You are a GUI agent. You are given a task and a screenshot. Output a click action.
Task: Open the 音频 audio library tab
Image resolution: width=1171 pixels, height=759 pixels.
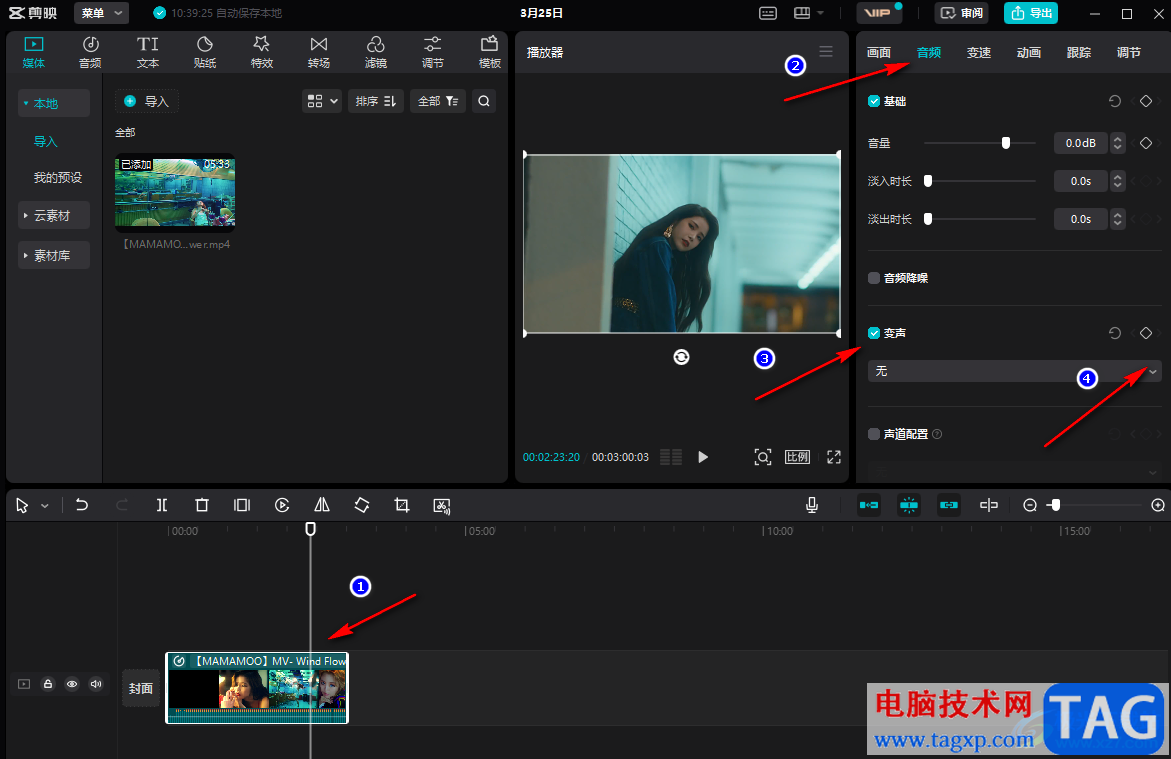(90, 52)
